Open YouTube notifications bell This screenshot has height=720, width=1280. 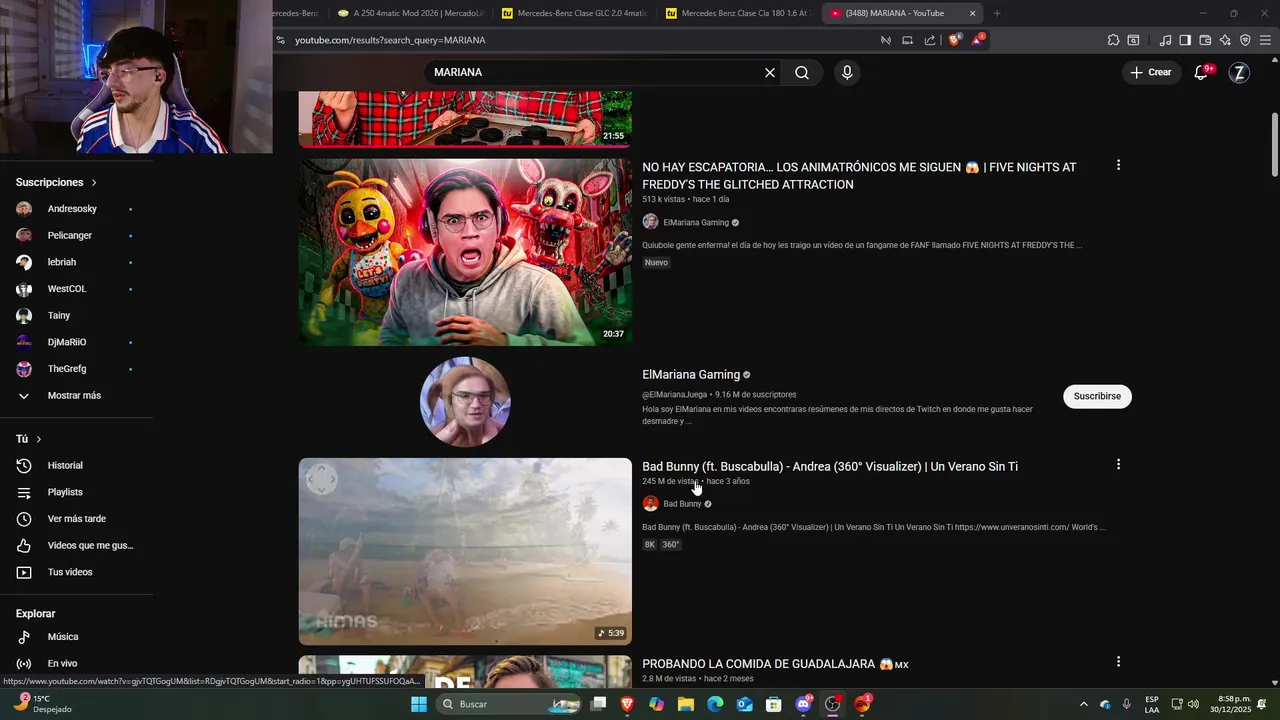click(x=1202, y=72)
